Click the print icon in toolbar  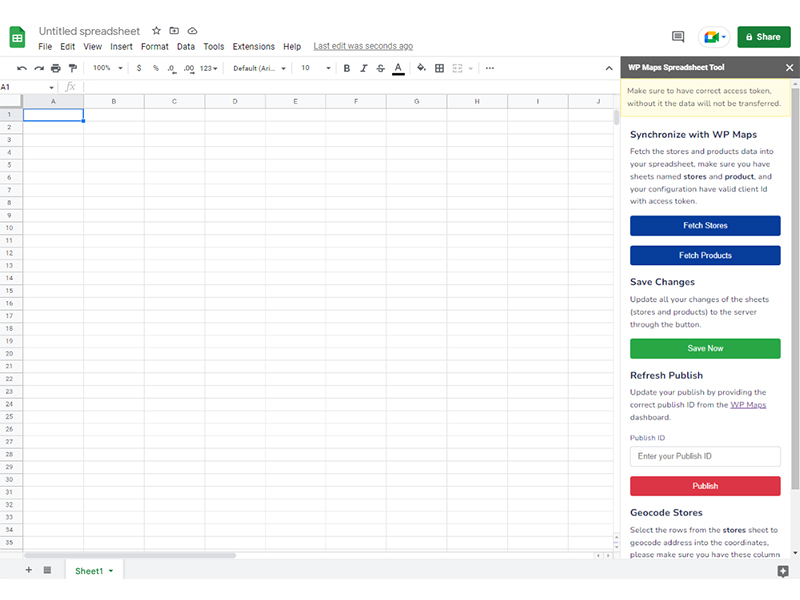tap(55, 68)
